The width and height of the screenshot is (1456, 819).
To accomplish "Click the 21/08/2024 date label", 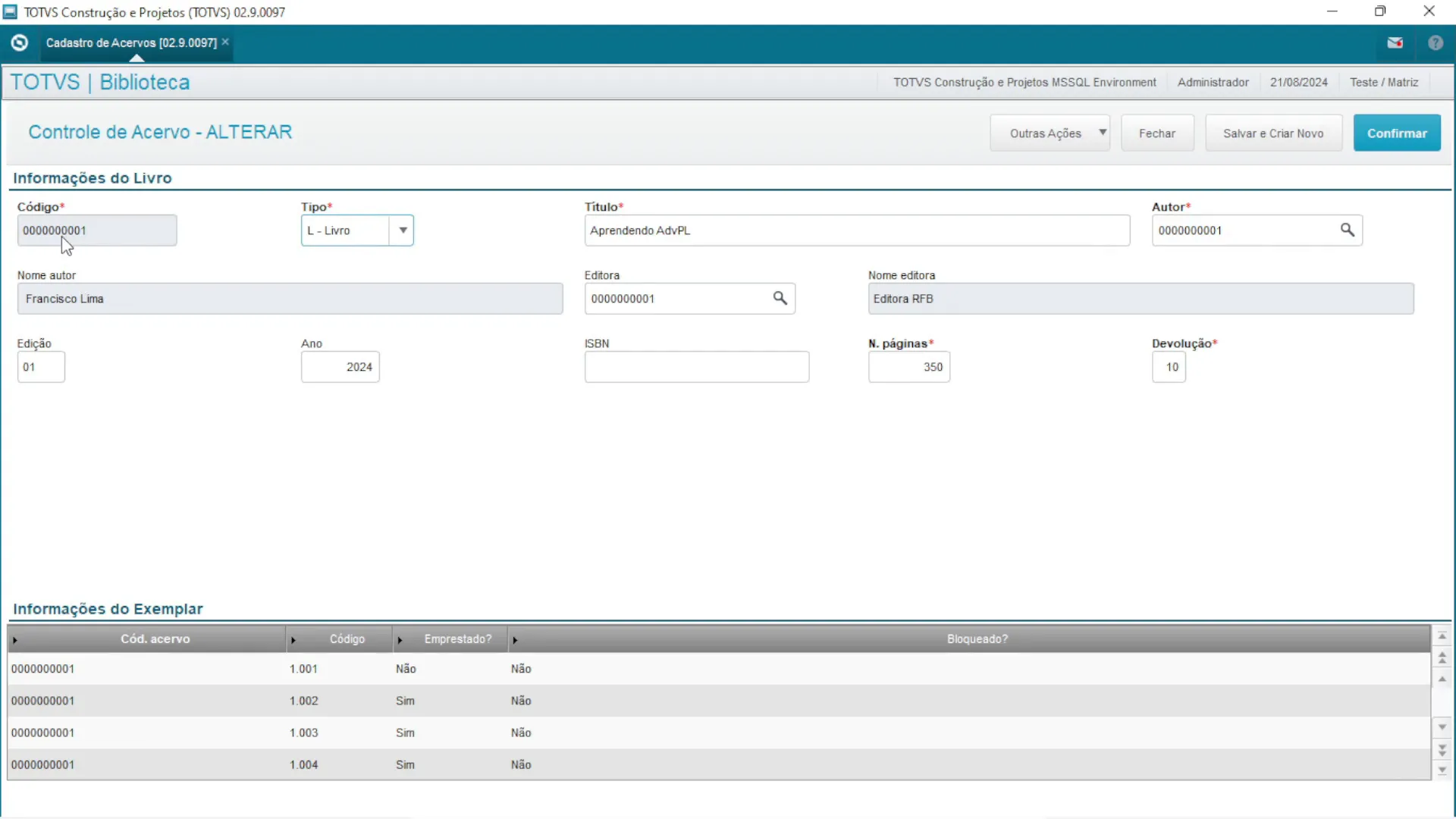I will 1298,82.
